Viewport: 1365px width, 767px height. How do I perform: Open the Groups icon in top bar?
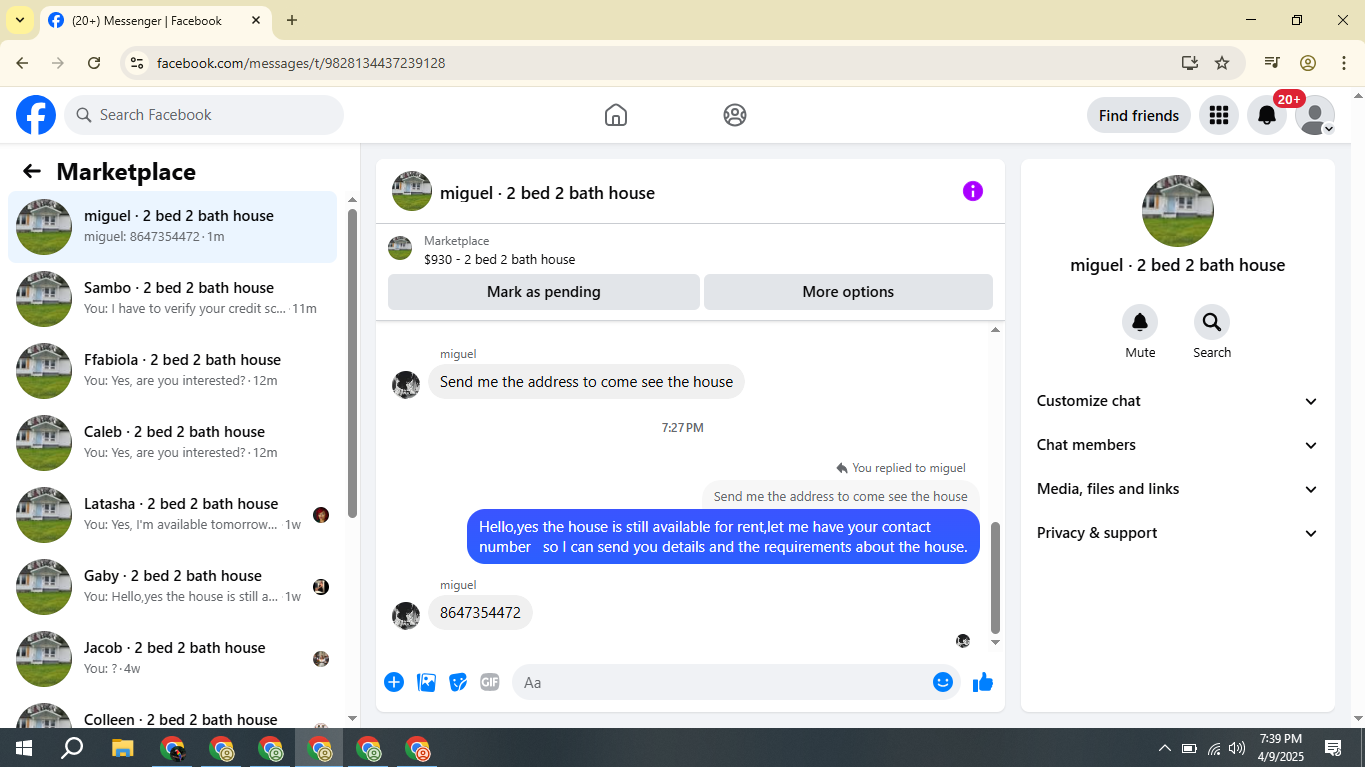coord(735,115)
